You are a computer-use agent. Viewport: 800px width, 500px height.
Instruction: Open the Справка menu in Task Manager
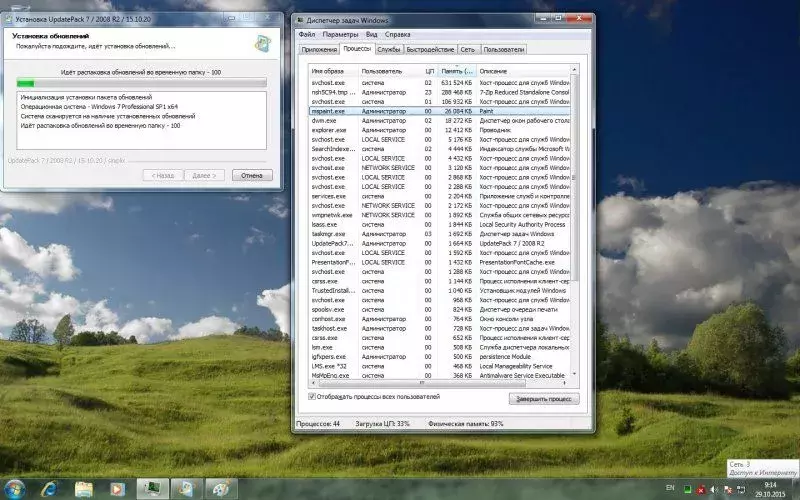[x=397, y=34]
